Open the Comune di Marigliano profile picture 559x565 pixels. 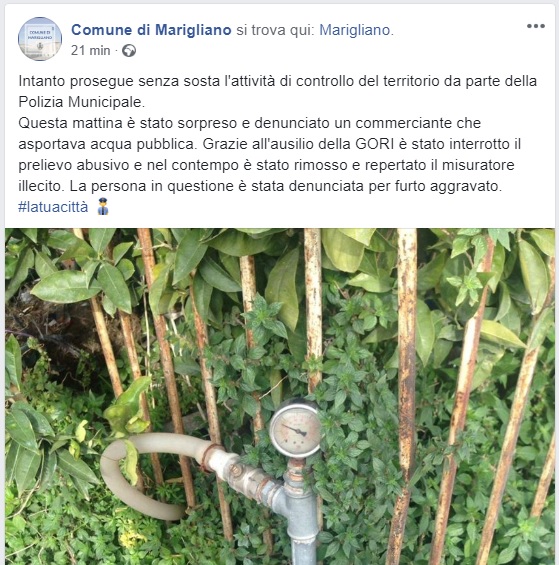40,39
